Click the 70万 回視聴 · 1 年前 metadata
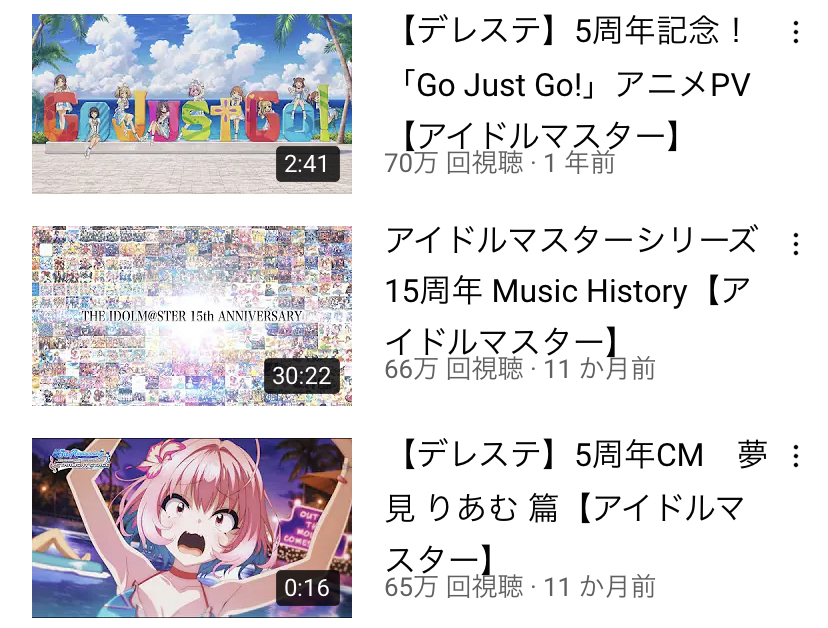The height and width of the screenshot is (628, 828). 500,163
